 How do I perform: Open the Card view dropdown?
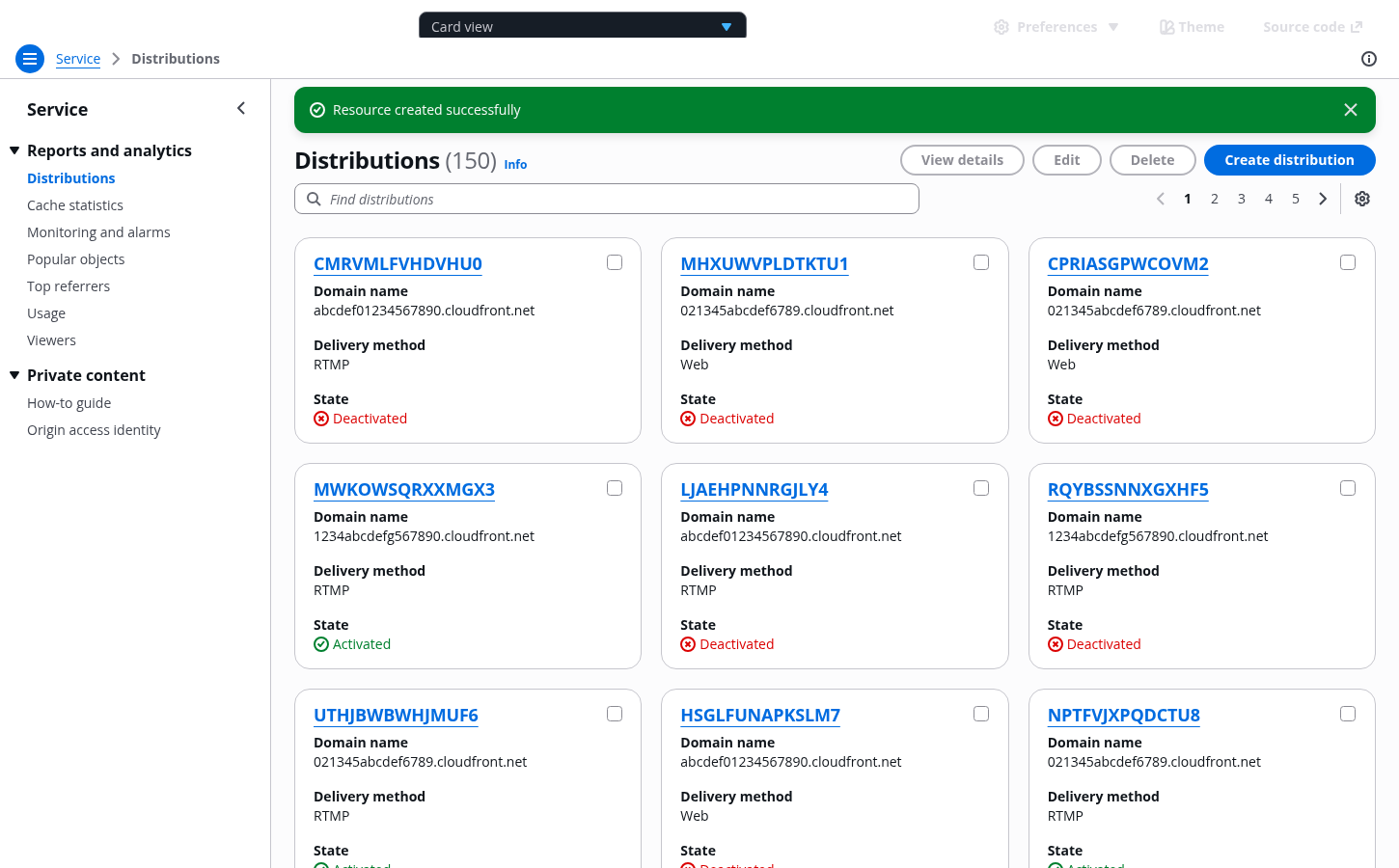[x=582, y=26]
